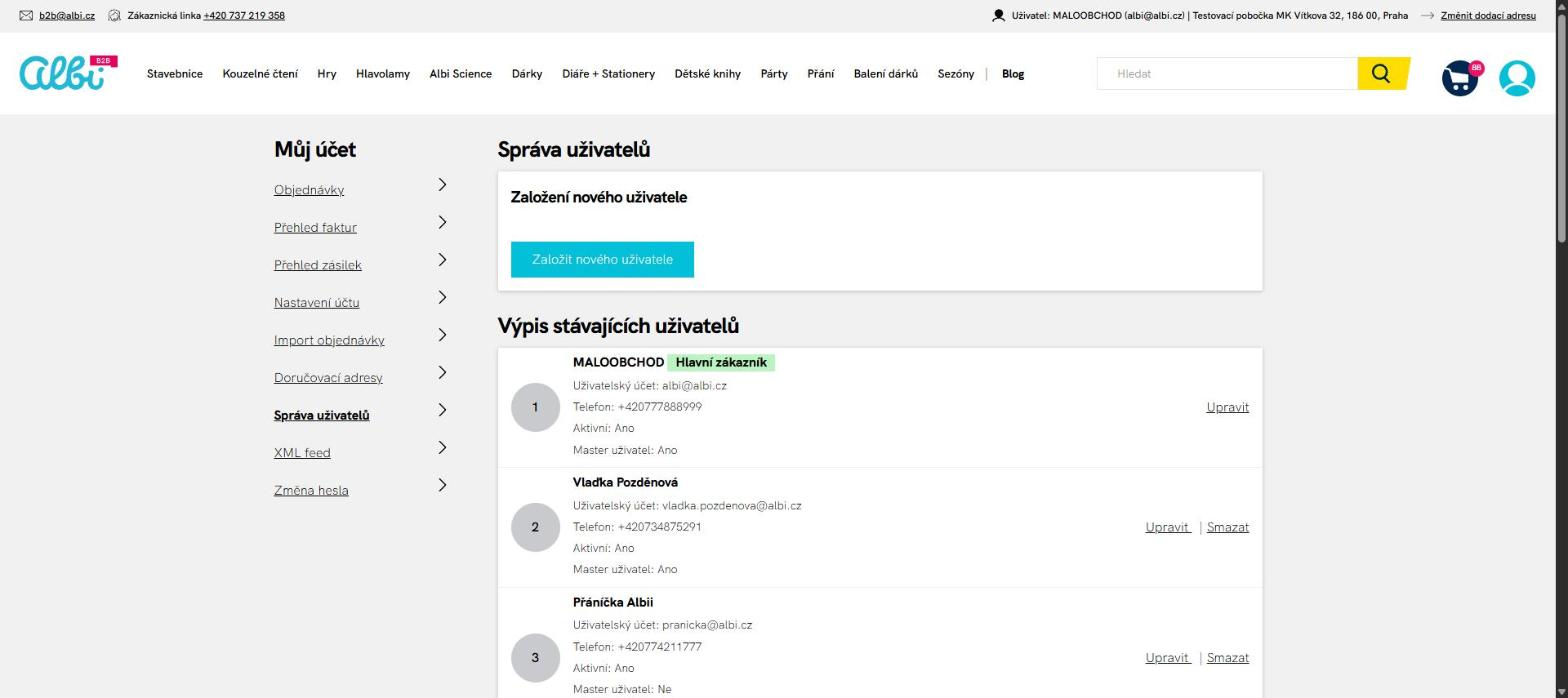Click the Albi B2B logo
The width and height of the screenshot is (1568, 698).
(x=68, y=73)
